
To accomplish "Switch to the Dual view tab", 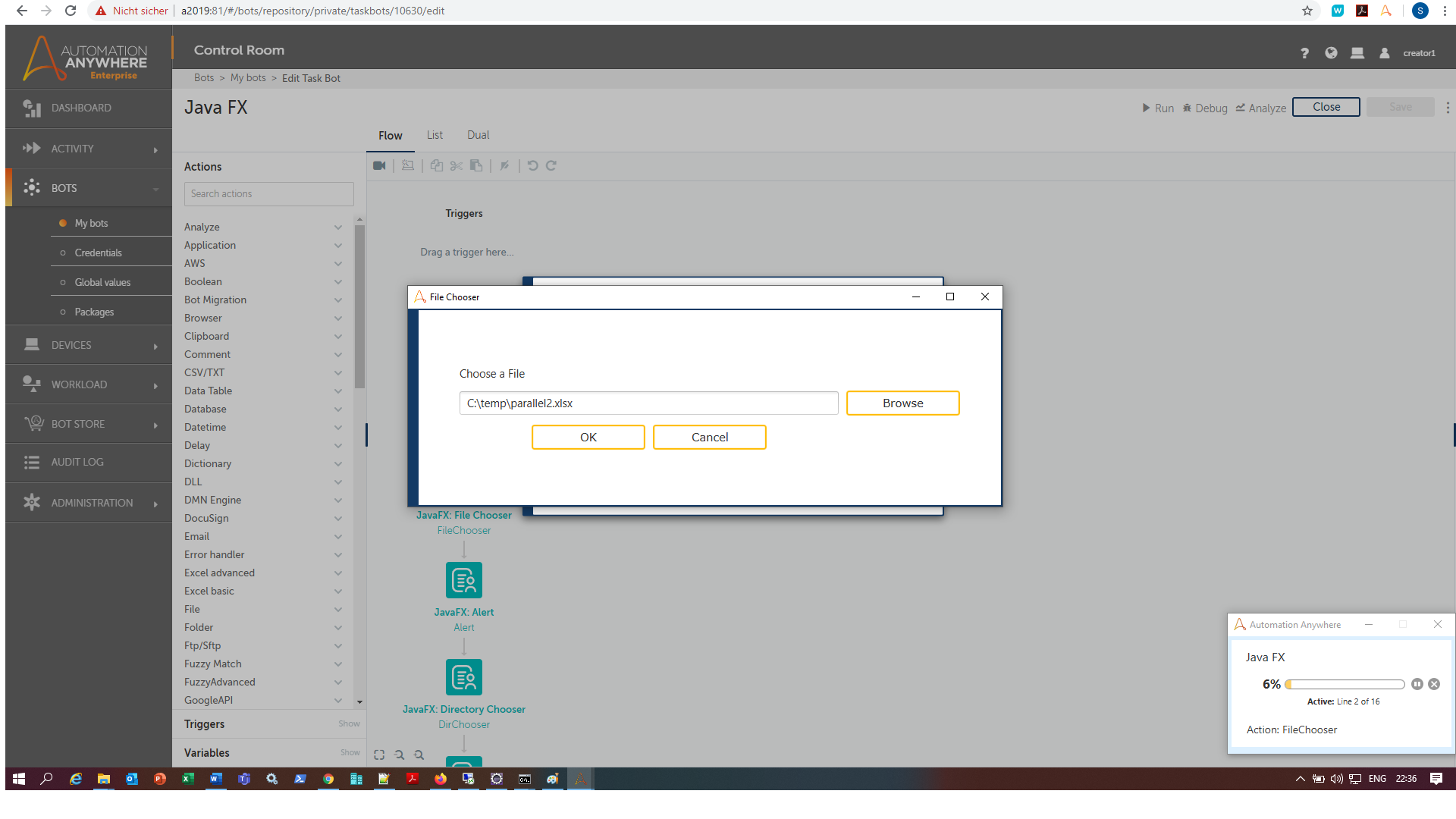I will pyautogui.click(x=478, y=135).
